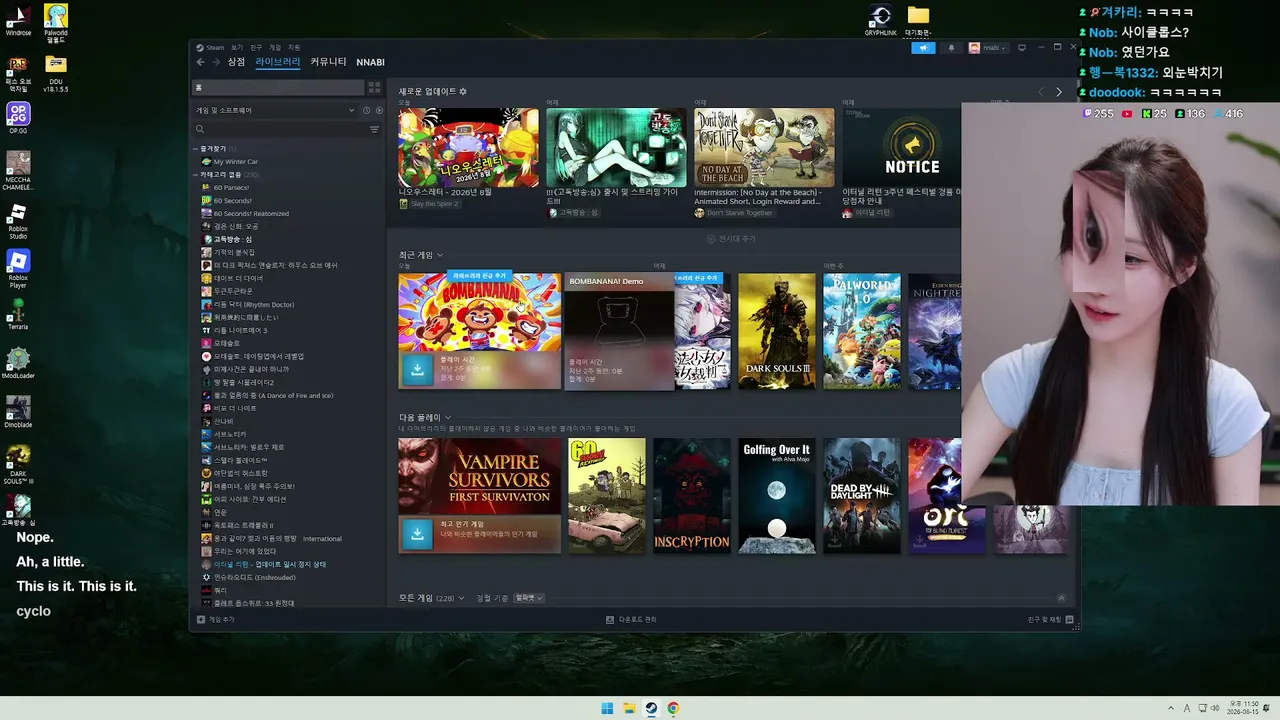Go forward with the Steam forward arrow

coord(216,62)
